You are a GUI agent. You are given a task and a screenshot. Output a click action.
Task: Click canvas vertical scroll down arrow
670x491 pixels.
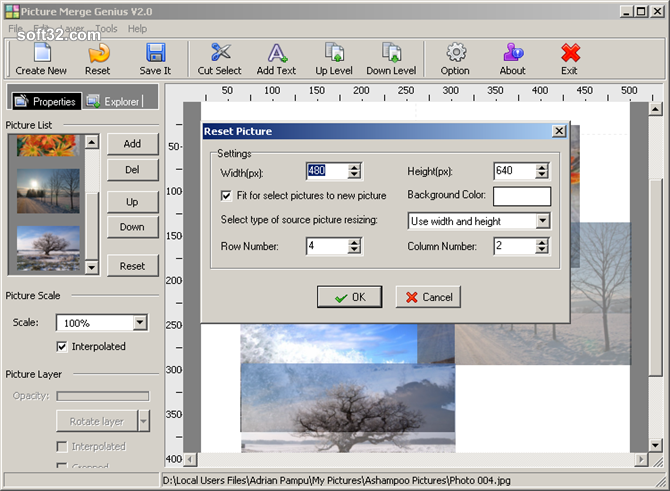point(655,445)
